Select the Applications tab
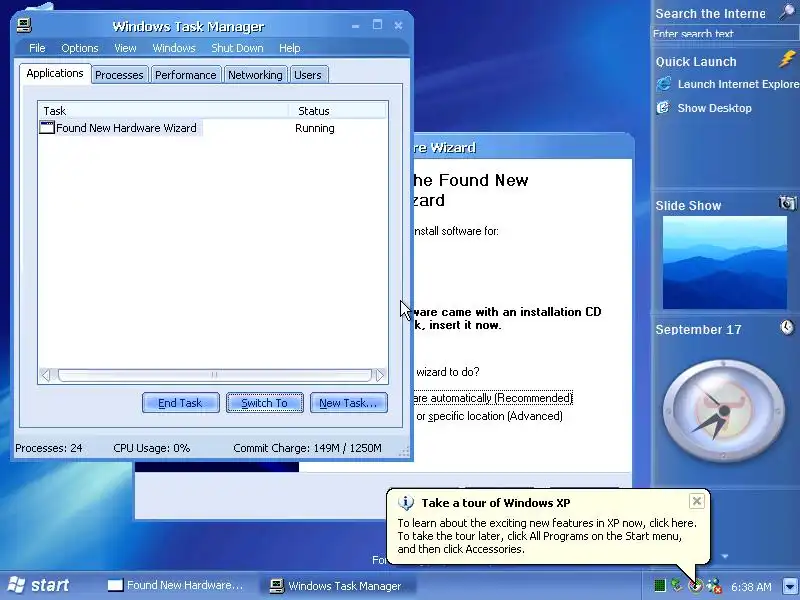The height and width of the screenshot is (600, 800). tap(55, 73)
